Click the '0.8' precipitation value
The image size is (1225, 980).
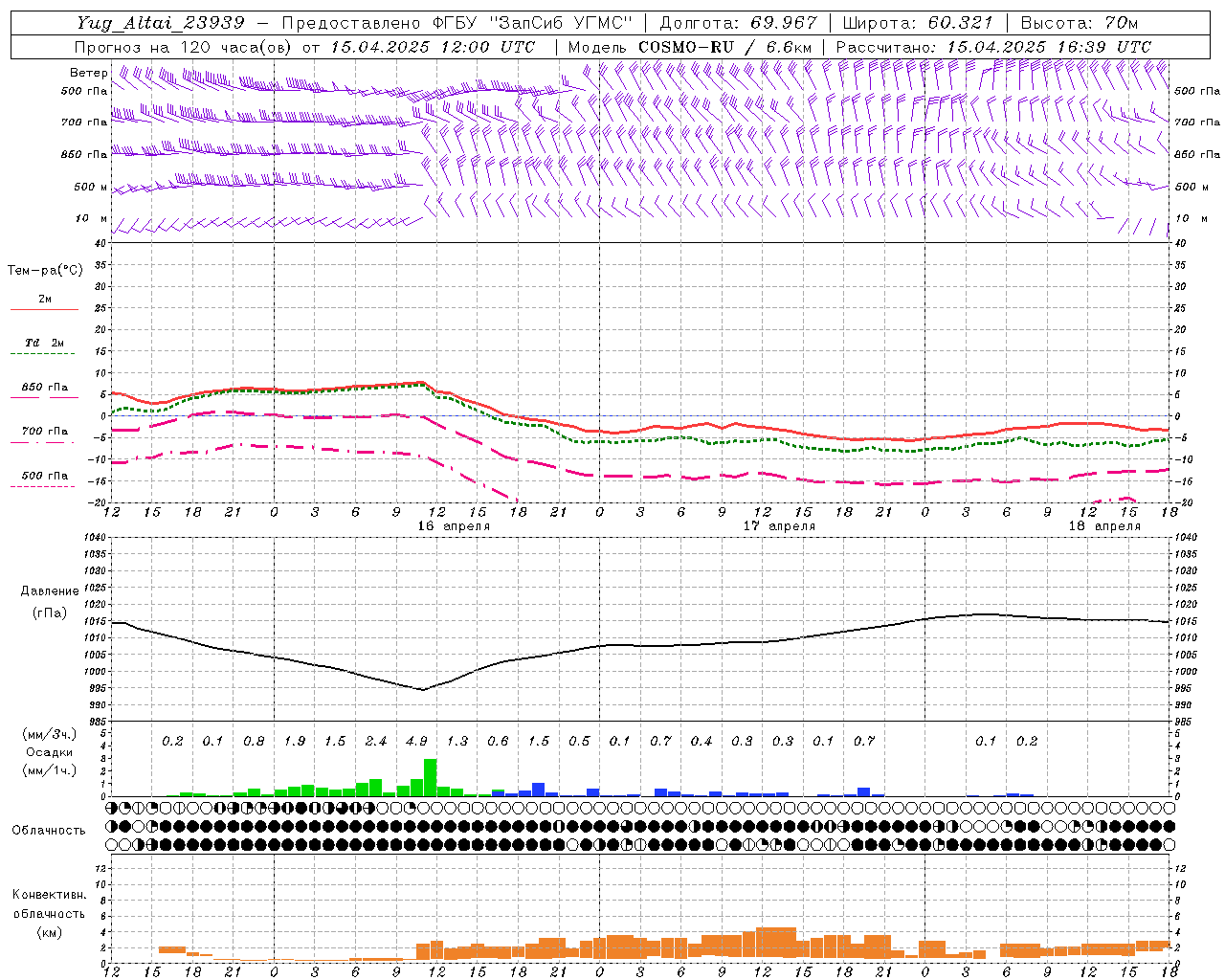click(254, 742)
